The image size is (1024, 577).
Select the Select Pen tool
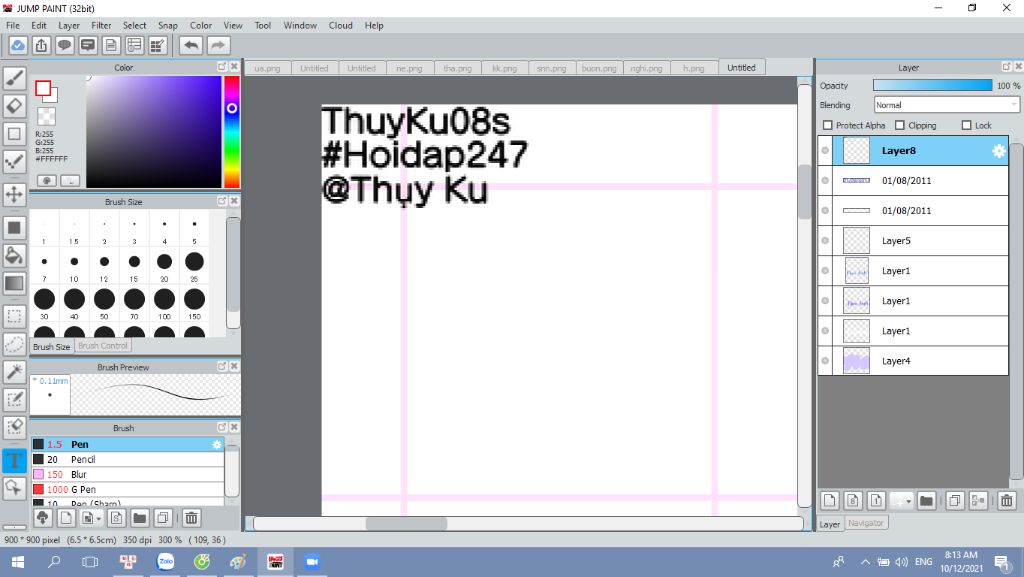14,399
